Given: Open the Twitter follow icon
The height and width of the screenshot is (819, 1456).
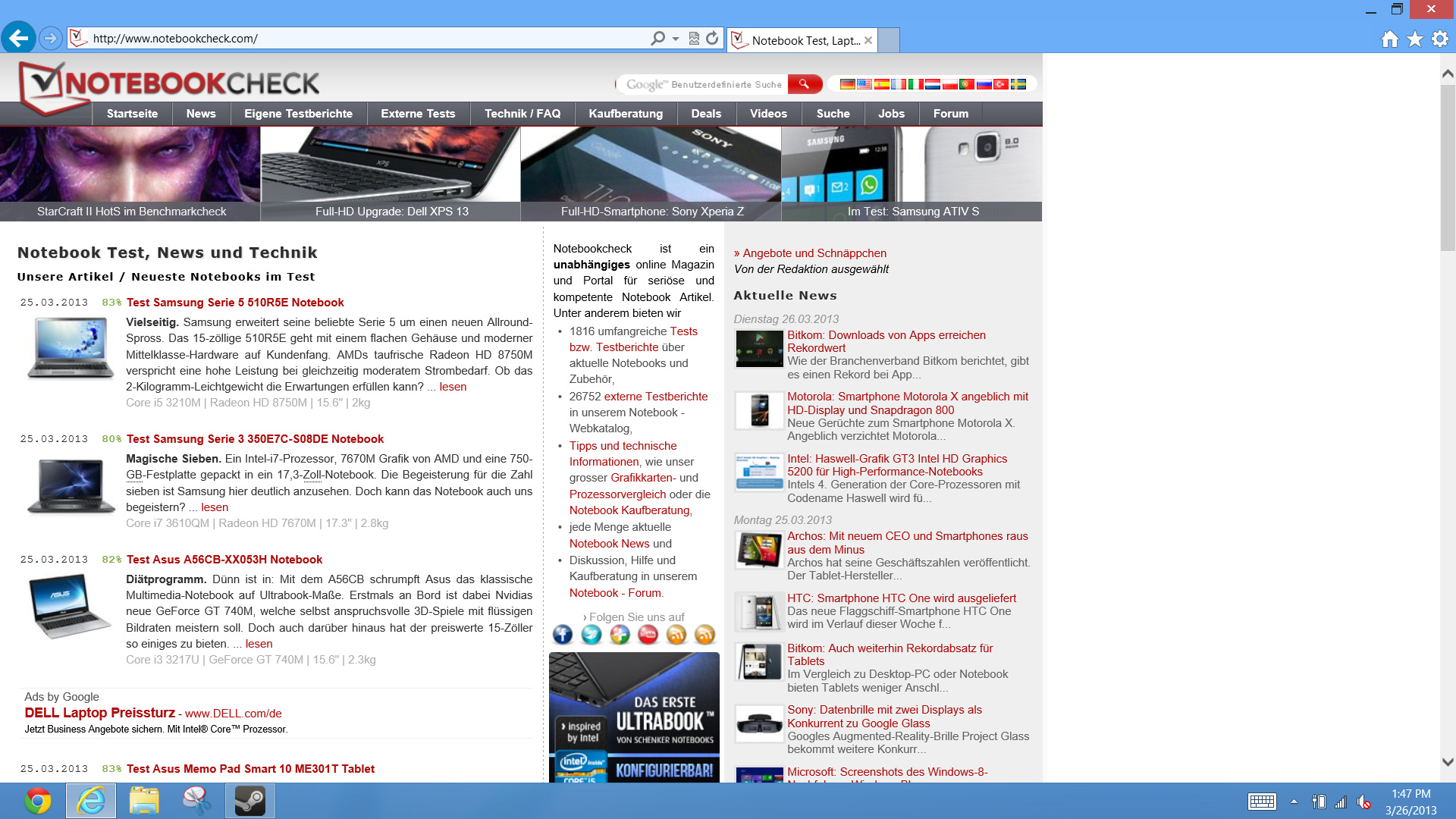Looking at the screenshot, I should [x=591, y=635].
